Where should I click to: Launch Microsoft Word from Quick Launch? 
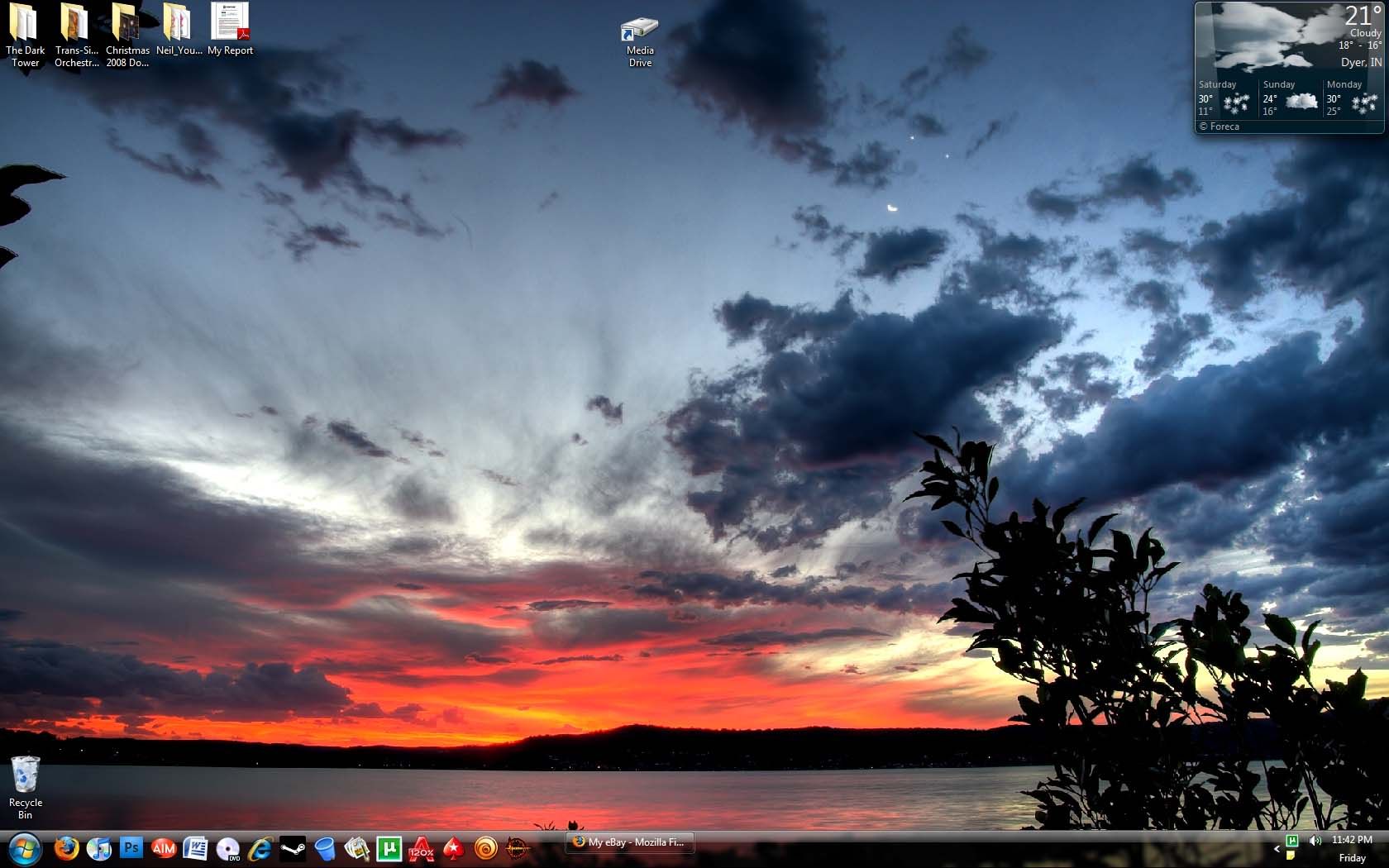coord(195,848)
